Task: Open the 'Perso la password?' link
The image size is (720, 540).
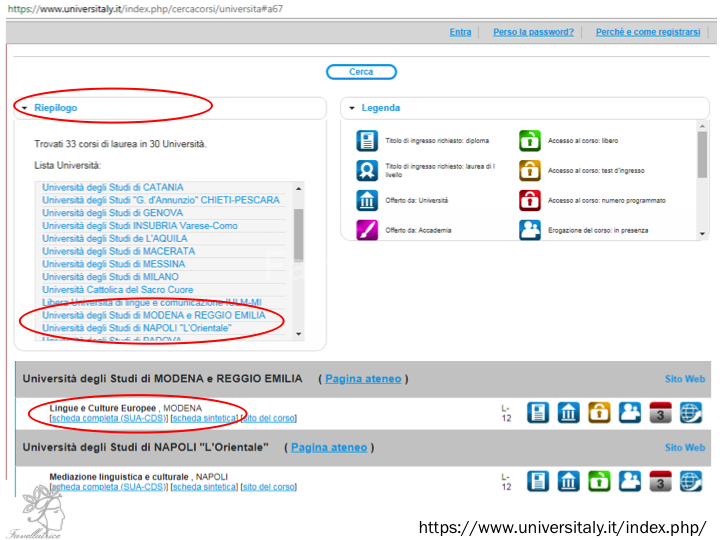Action: click(x=533, y=32)
